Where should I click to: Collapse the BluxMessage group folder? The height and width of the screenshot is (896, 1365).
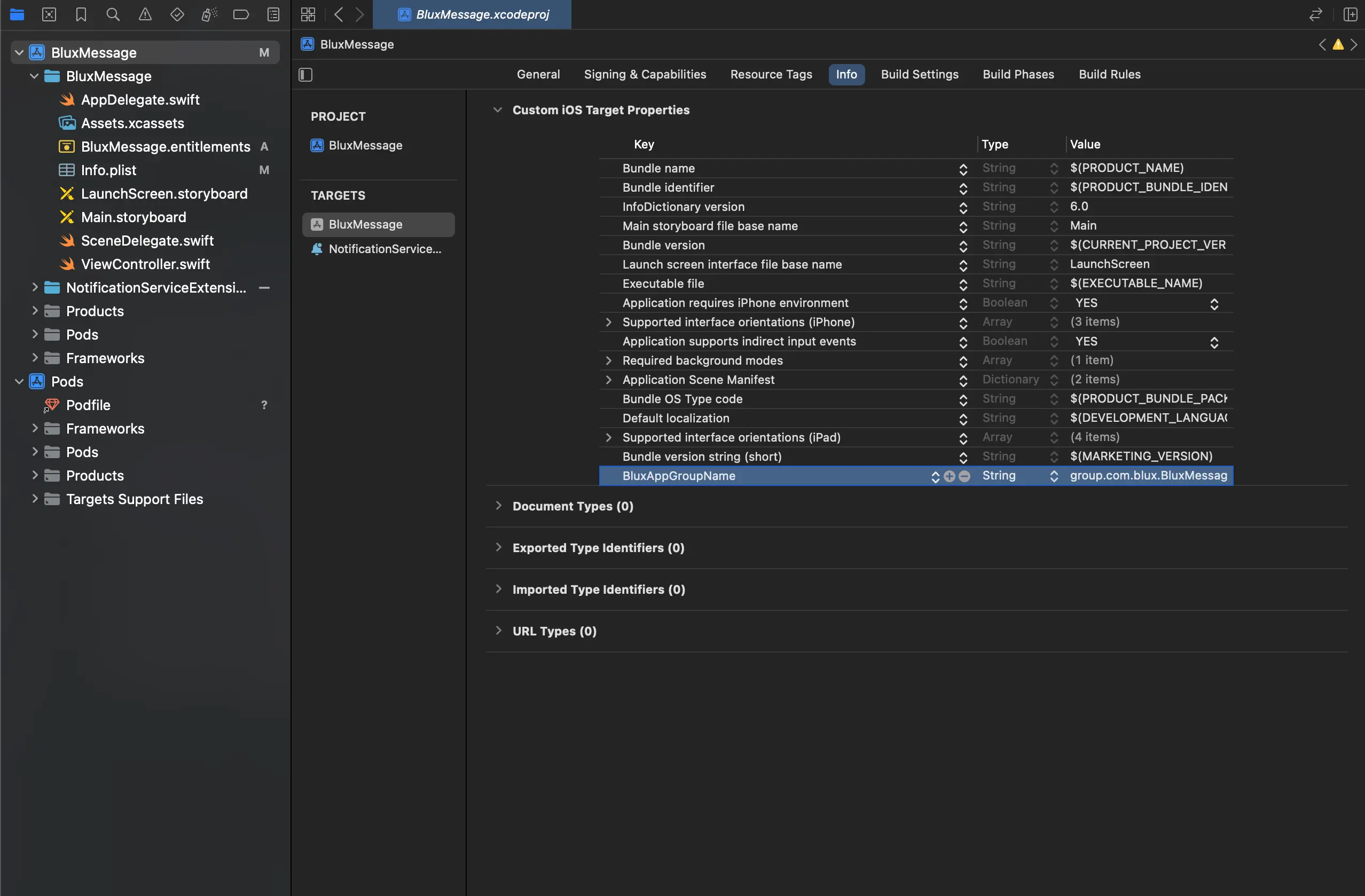[x=34, y=76]
